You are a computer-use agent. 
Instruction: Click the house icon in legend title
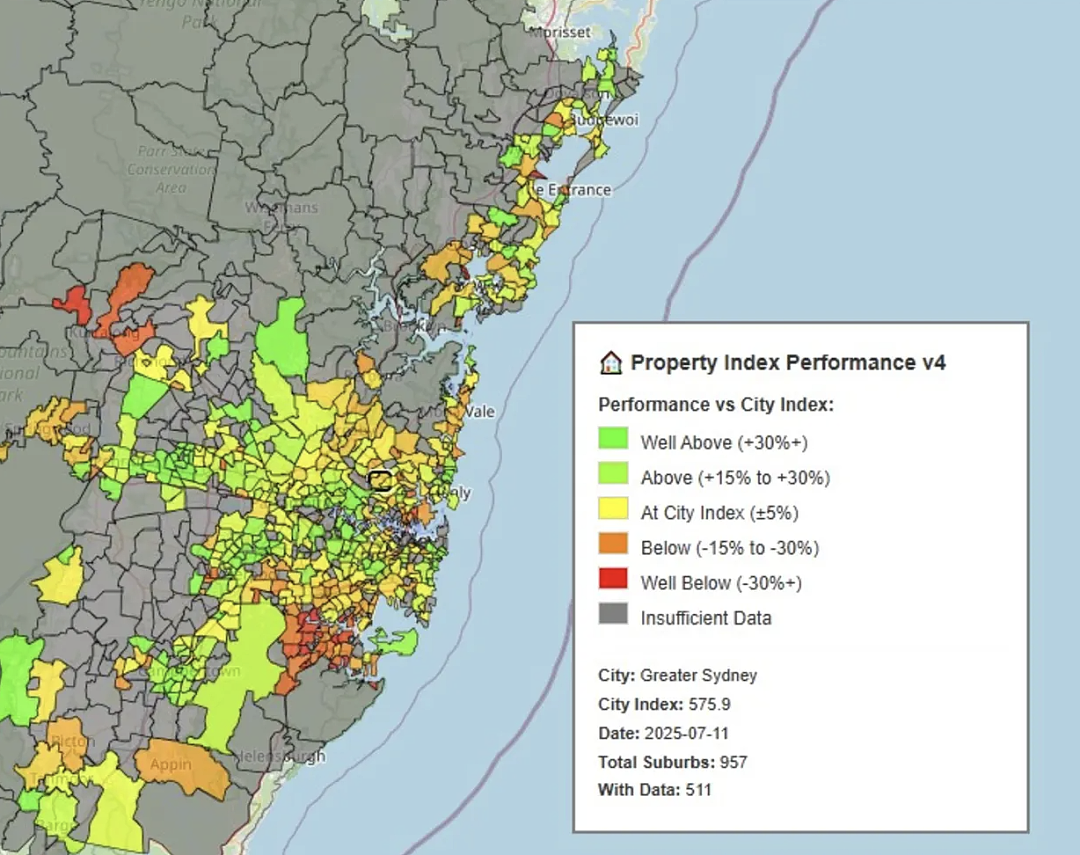[x=610, y=362]
